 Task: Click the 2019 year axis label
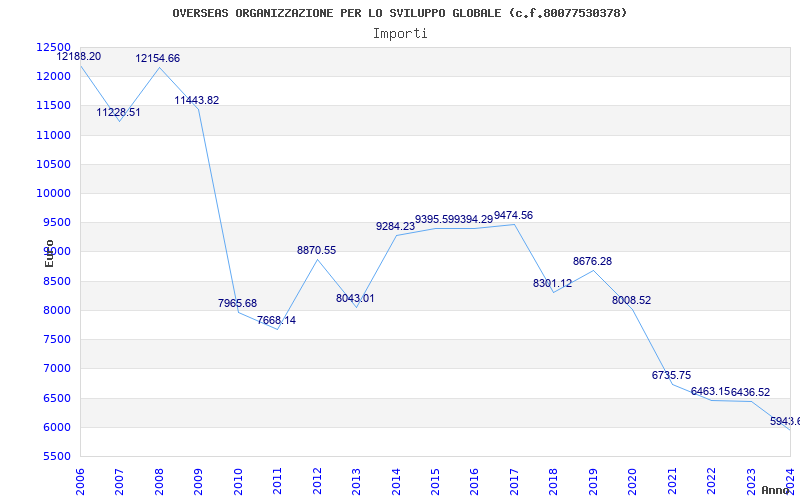[x=593, y=481]
